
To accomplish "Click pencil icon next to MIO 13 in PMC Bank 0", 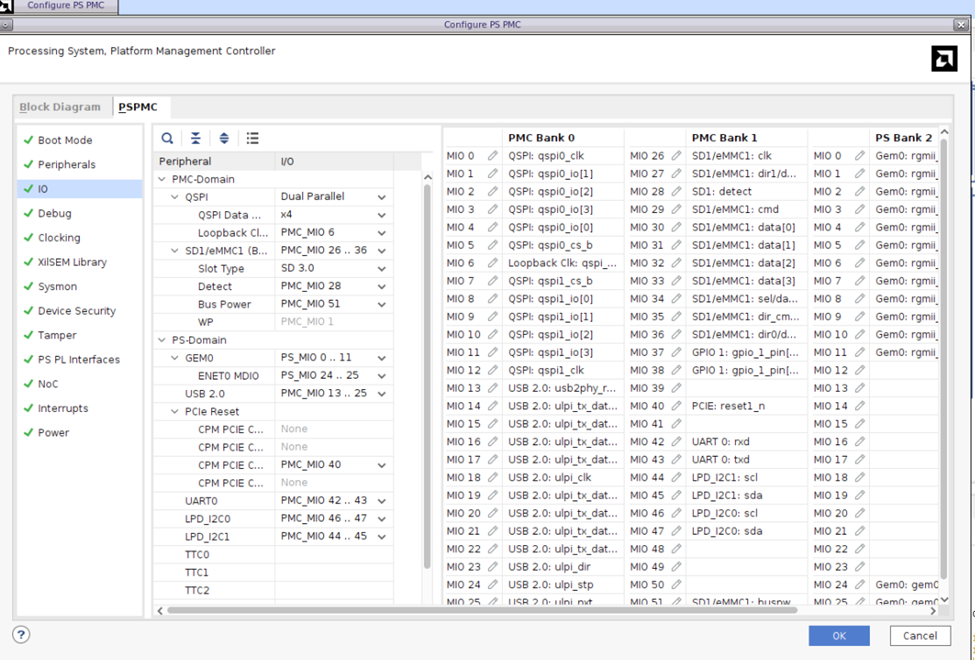I will (x=492, y=388).
